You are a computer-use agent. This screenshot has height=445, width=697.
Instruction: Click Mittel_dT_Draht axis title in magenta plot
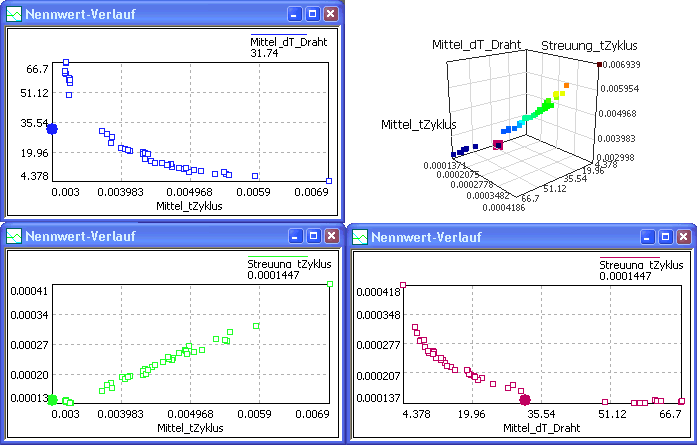pyautogui.click(x=541, y=428)
